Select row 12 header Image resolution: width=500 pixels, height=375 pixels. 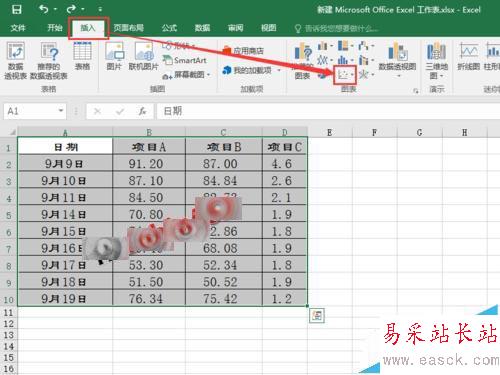(x=9, y=324)
